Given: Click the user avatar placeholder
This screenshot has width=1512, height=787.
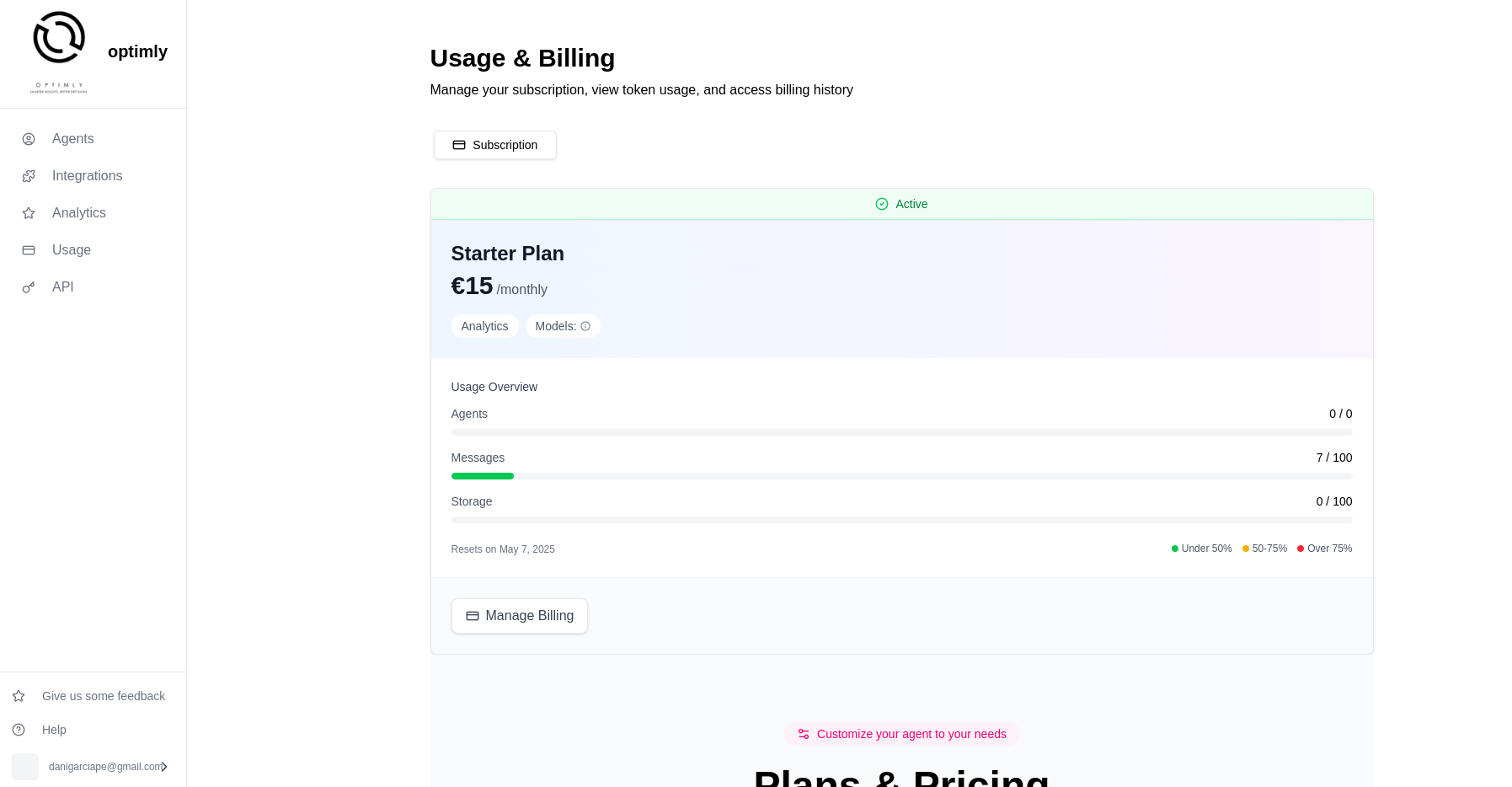Looking at the screenshot, I should (x=25, y=767).
